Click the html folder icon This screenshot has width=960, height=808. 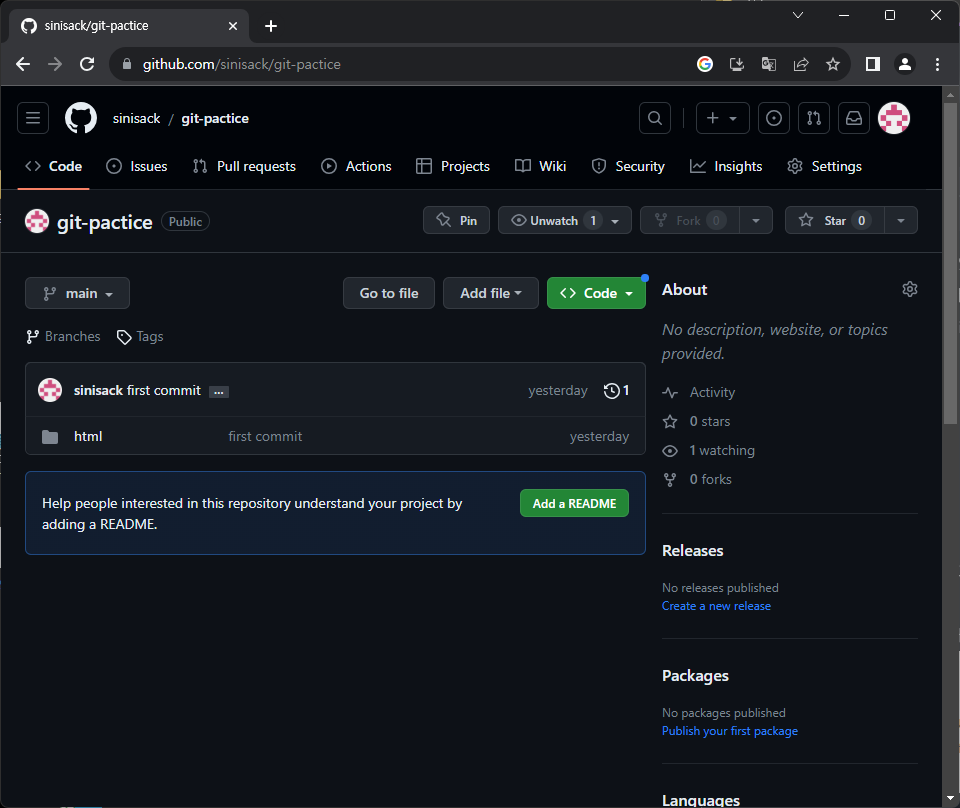(x=50, y=436)
